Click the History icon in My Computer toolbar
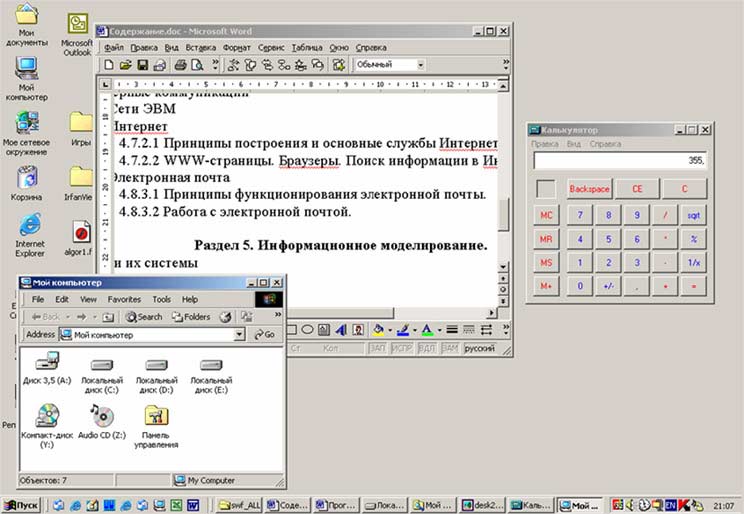The height and width of the screenshot is (514, 744). coord(225,317)
